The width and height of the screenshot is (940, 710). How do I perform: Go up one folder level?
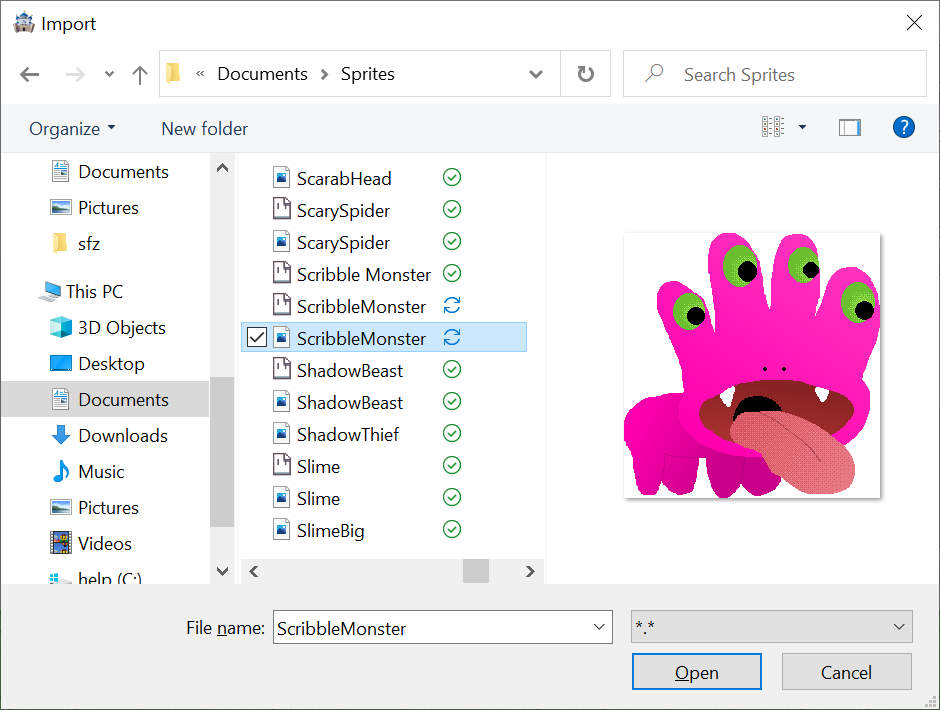(x=140, y=75)
